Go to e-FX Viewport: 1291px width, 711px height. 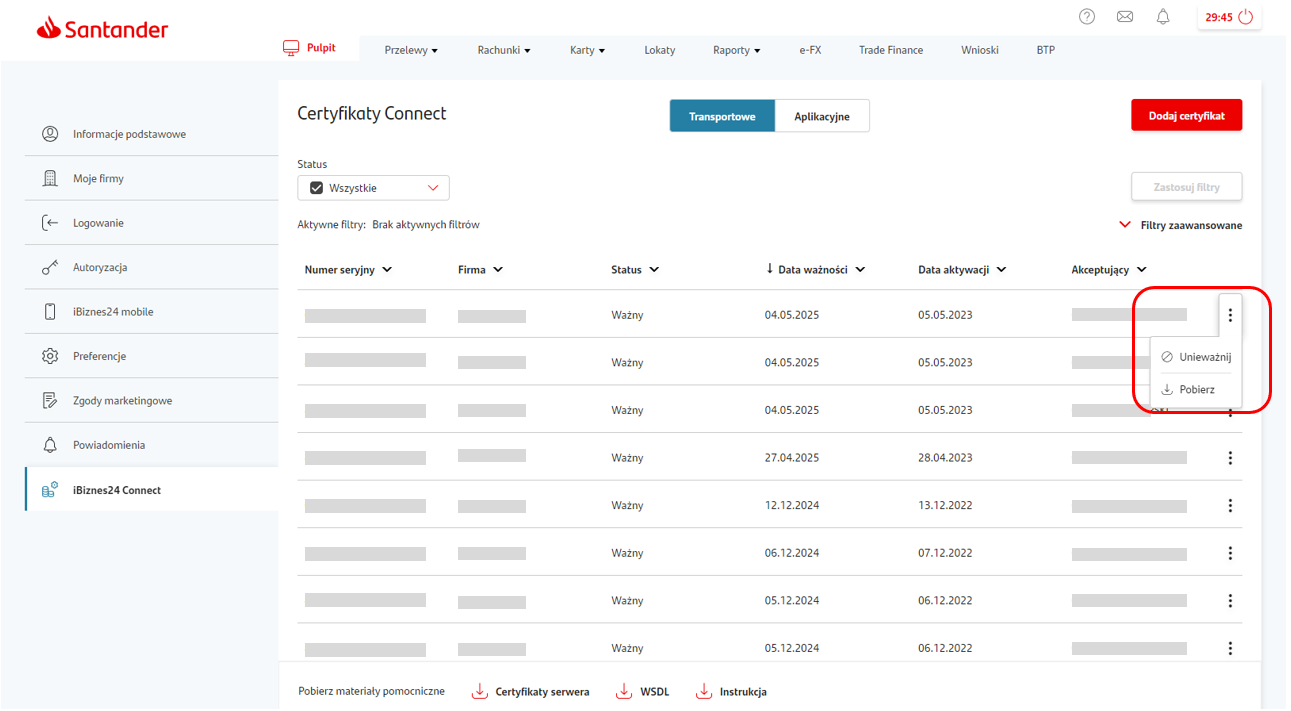pos(810,50)
